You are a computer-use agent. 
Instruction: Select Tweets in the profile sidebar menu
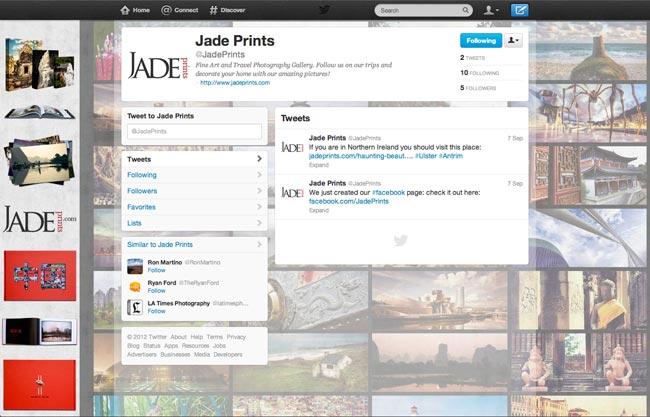tap(194, 159)
